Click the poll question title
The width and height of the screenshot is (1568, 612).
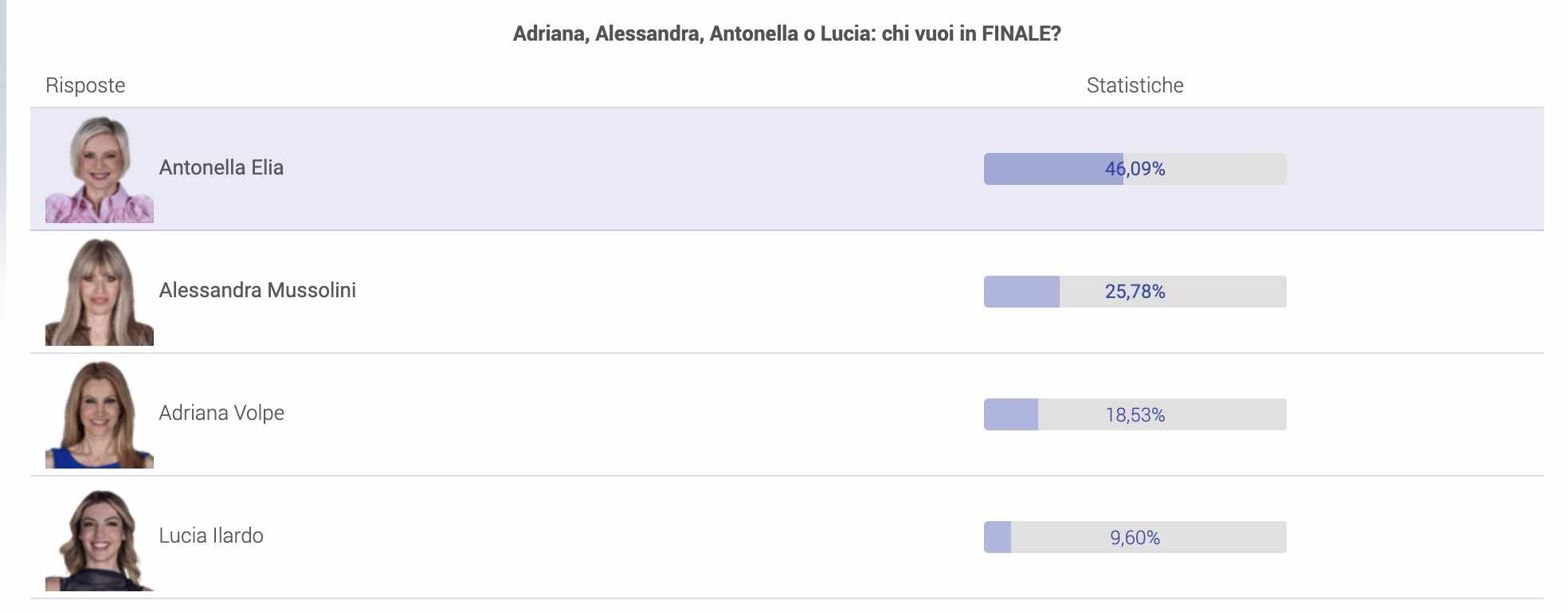786,33
